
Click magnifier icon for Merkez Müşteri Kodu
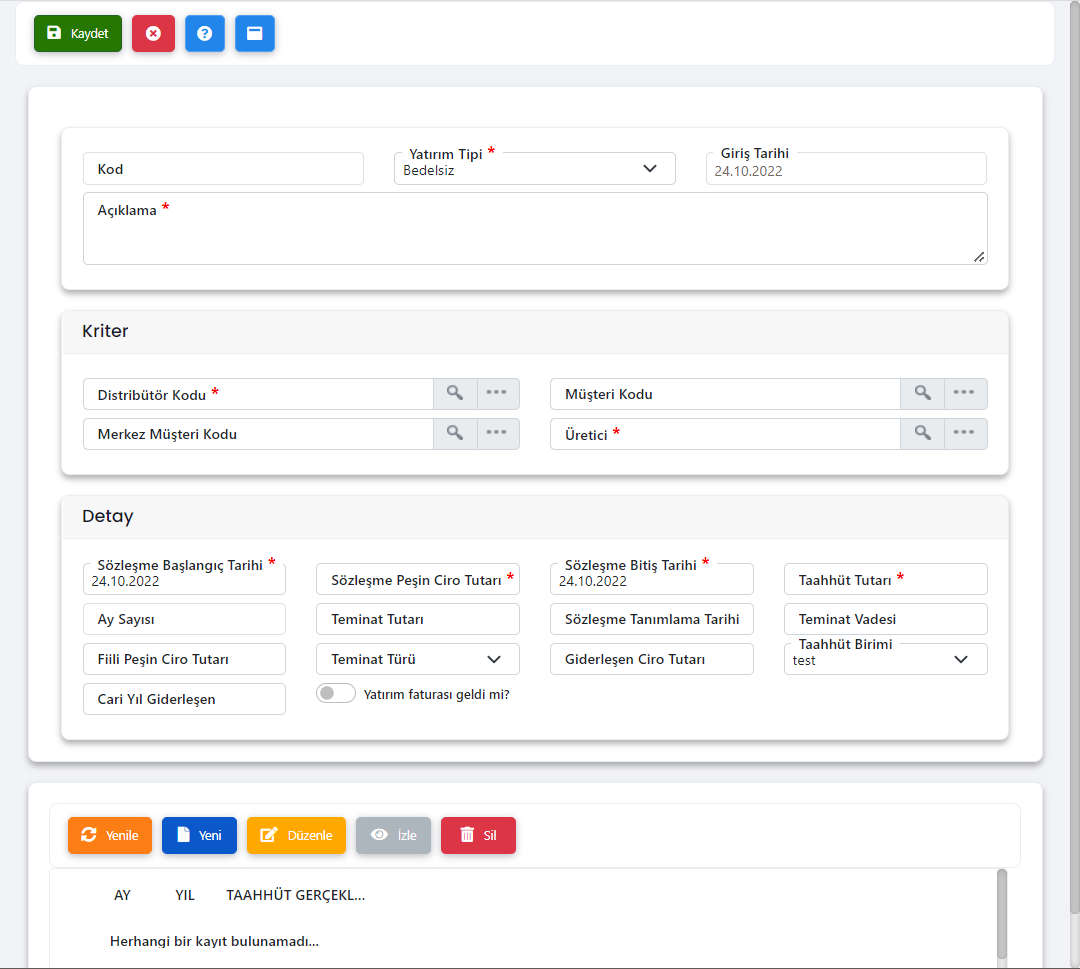tap(455, 434)
